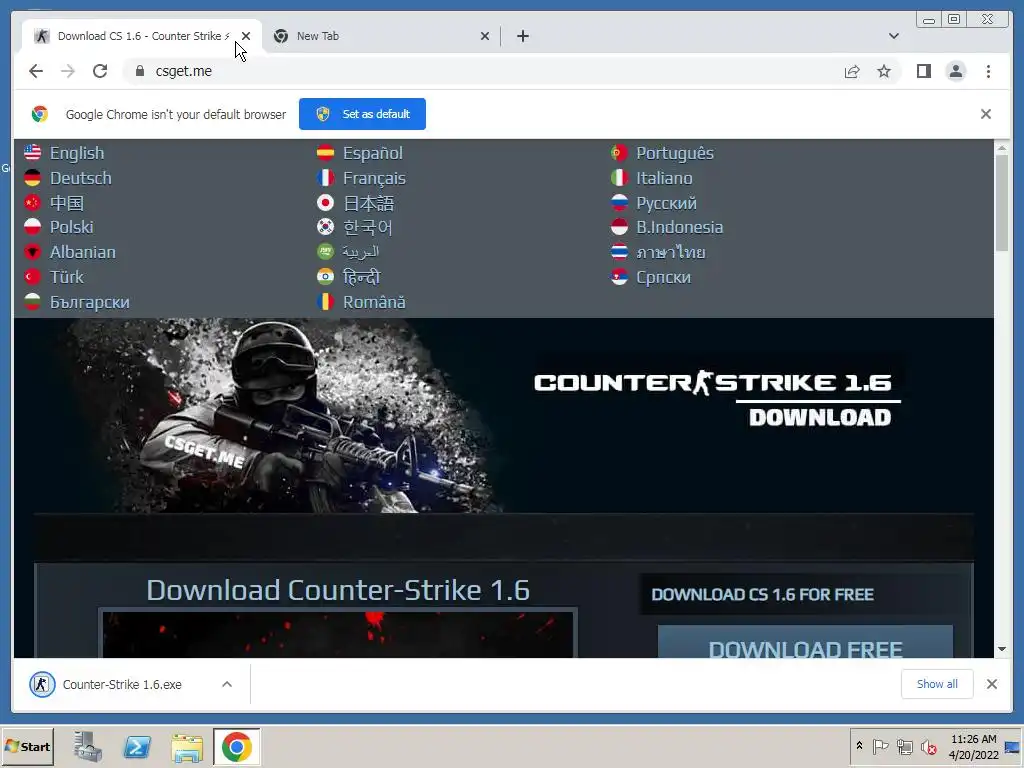Choose the Română language link

374,302
